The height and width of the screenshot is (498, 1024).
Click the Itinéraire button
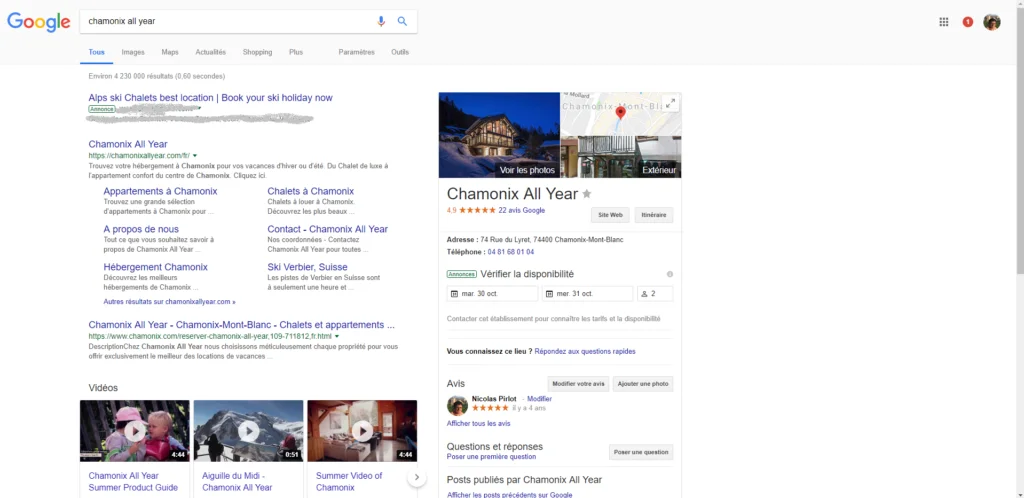(x=654, y=215)
